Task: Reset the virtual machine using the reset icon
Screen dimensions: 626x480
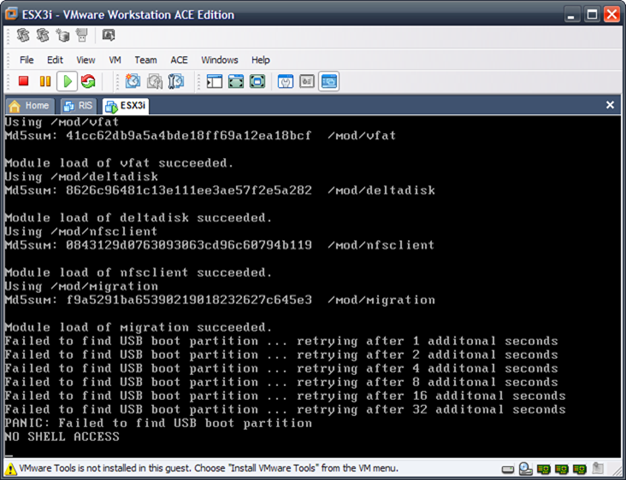Action: coord(89,82)
